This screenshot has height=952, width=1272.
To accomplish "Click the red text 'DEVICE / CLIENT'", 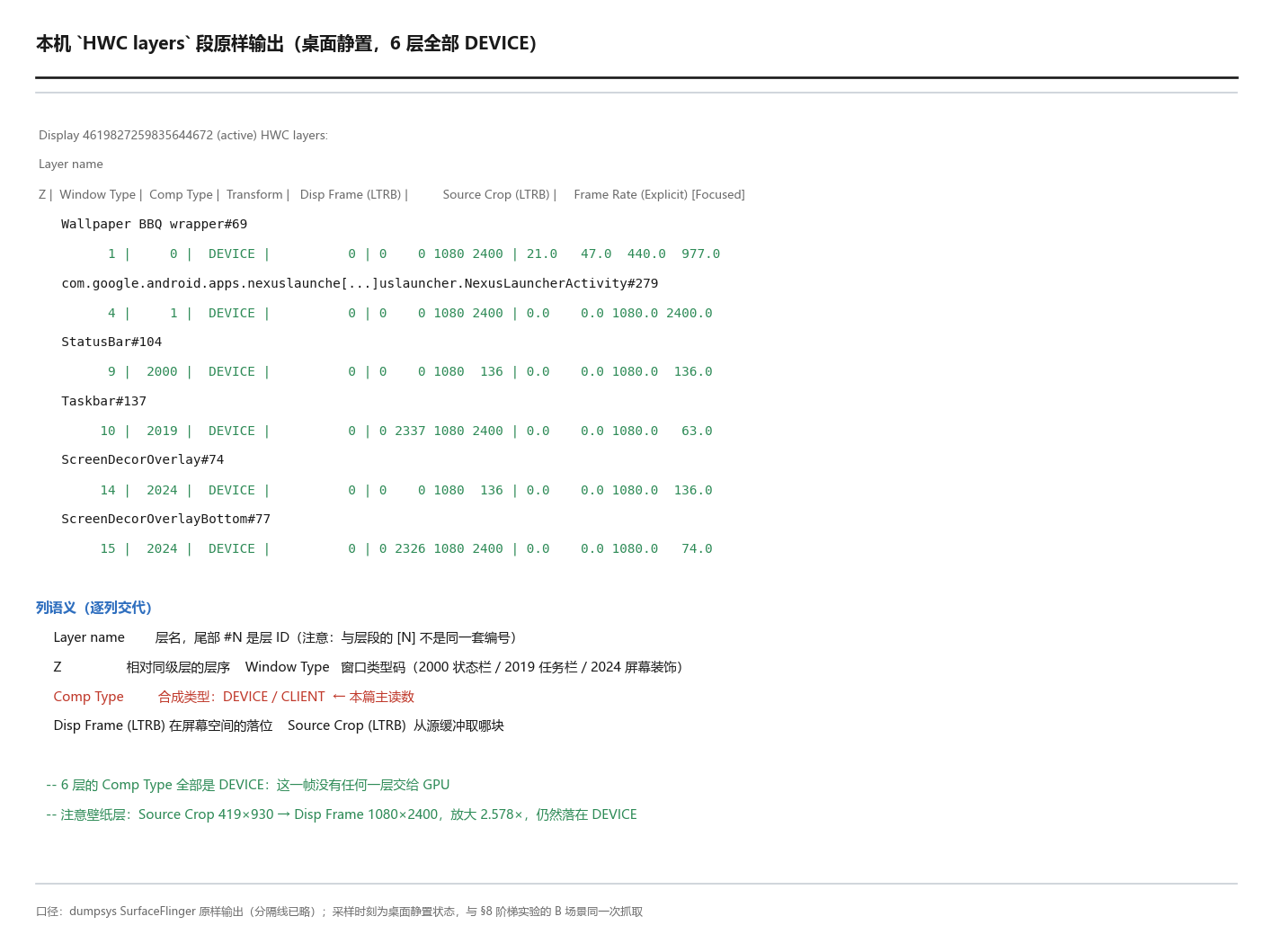I will pyautogui.click(x=273, y=697).
